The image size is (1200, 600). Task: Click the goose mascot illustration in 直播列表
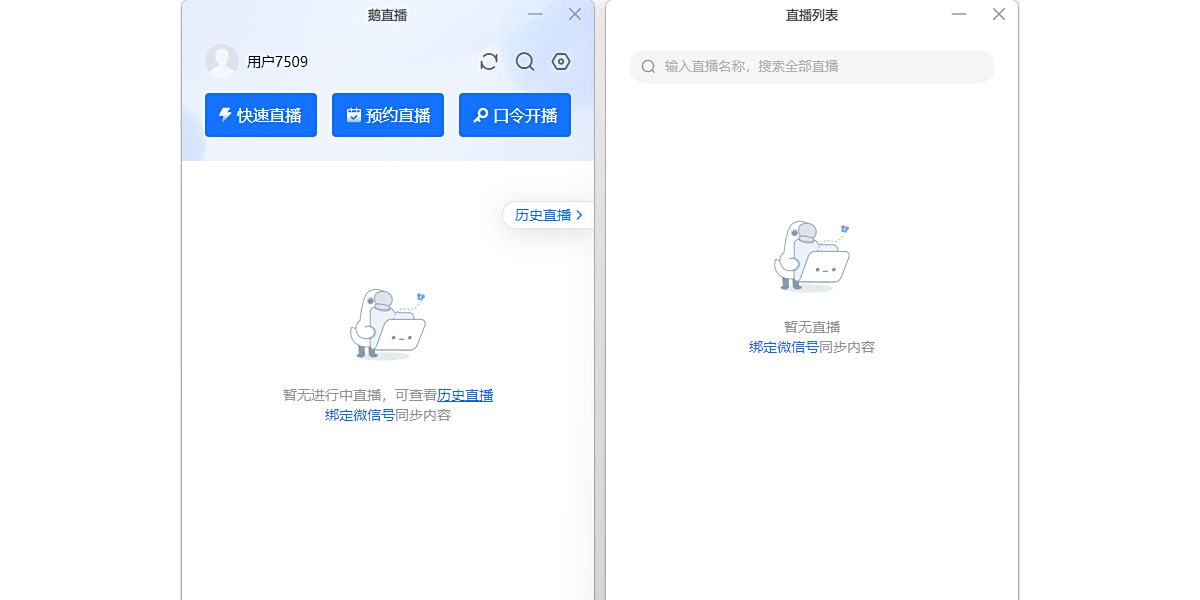tap(812, 255)
